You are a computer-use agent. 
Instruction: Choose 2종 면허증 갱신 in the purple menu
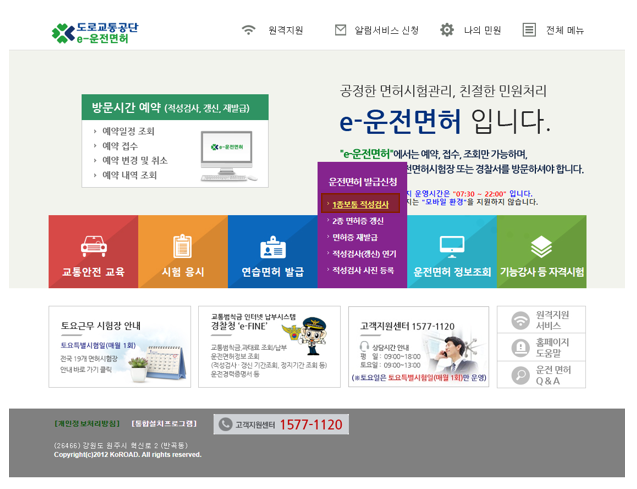[x=358, y=221]
